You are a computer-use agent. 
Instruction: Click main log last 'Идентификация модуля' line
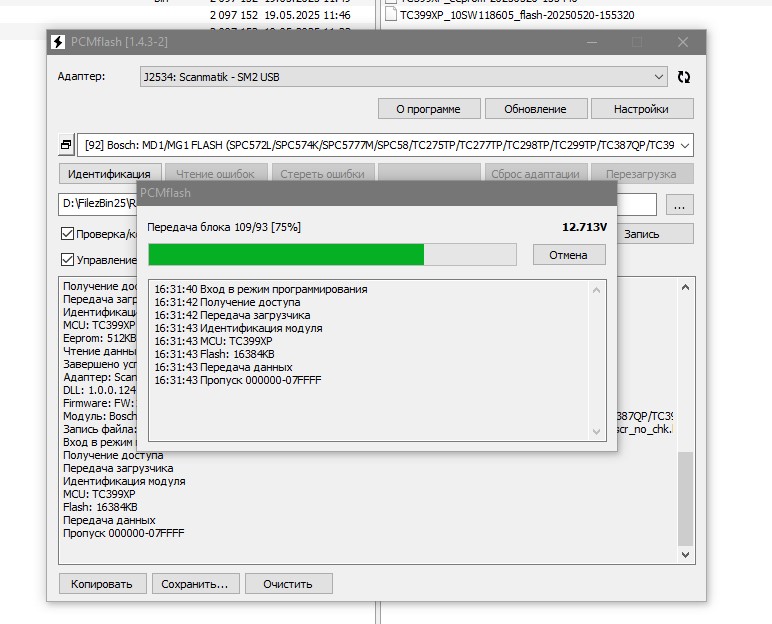click(124, 481)
